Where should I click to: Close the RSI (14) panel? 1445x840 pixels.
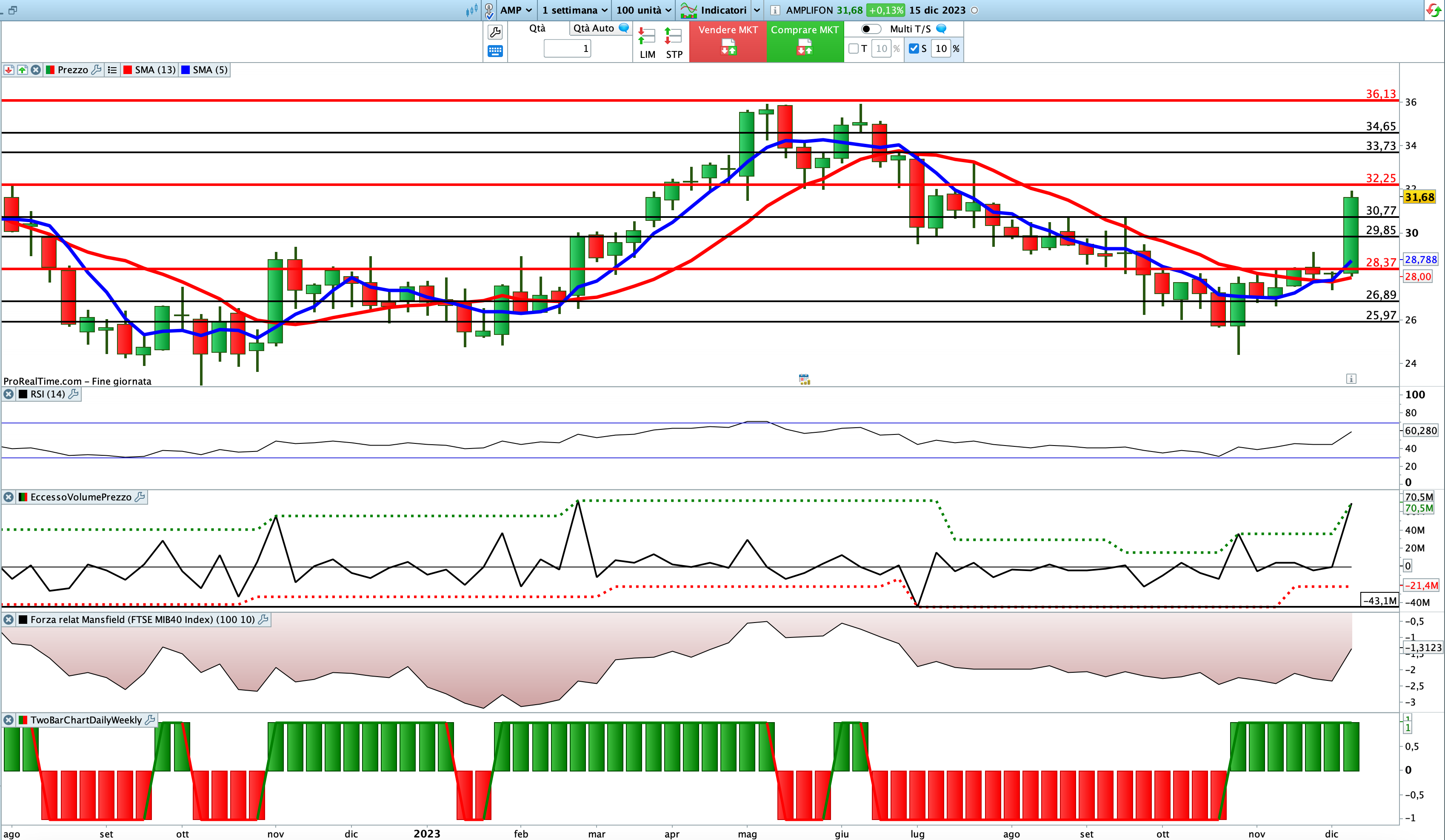coord(9,394)
